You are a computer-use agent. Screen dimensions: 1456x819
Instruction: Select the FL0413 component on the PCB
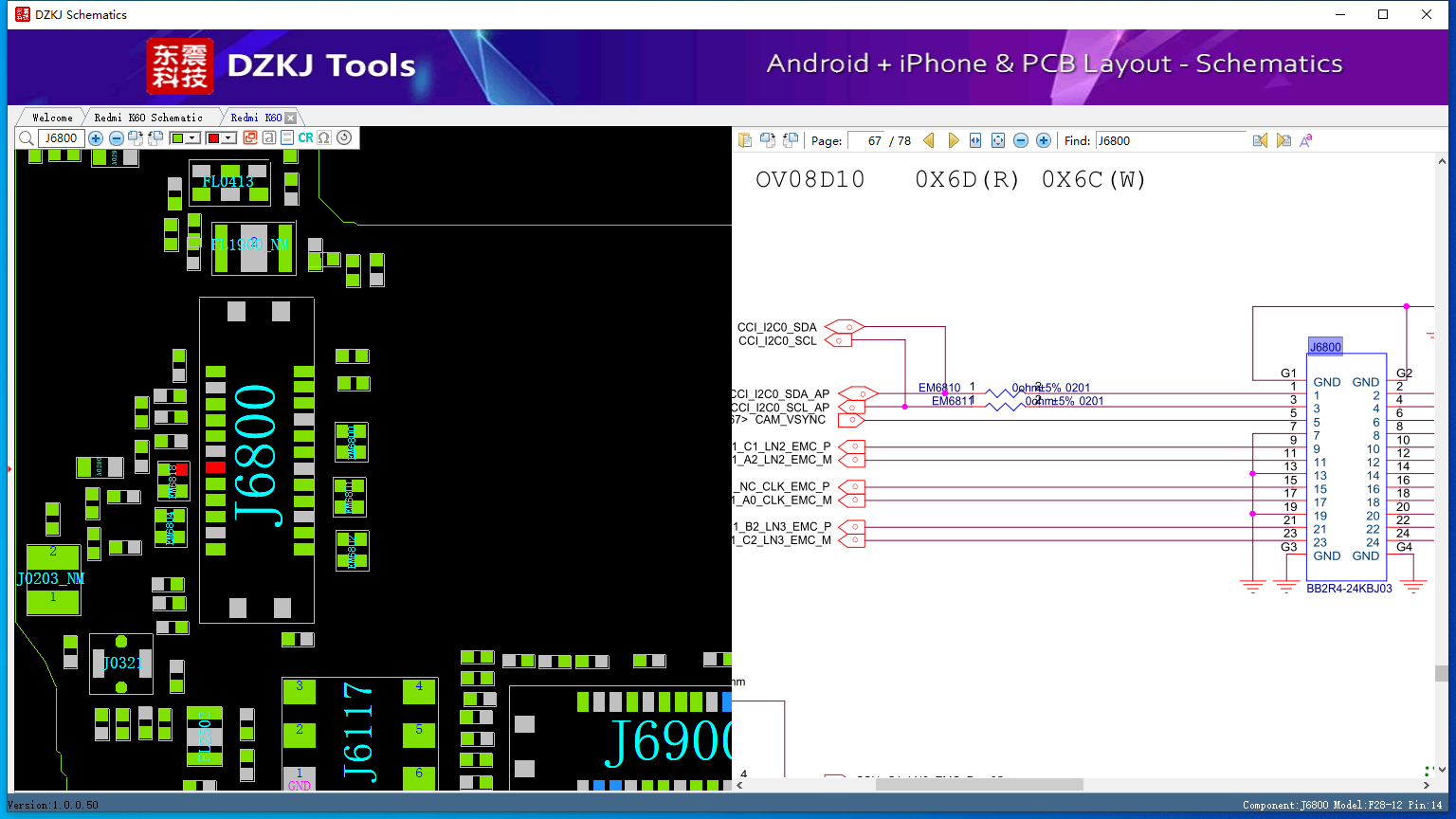click(x=228, y=181)
